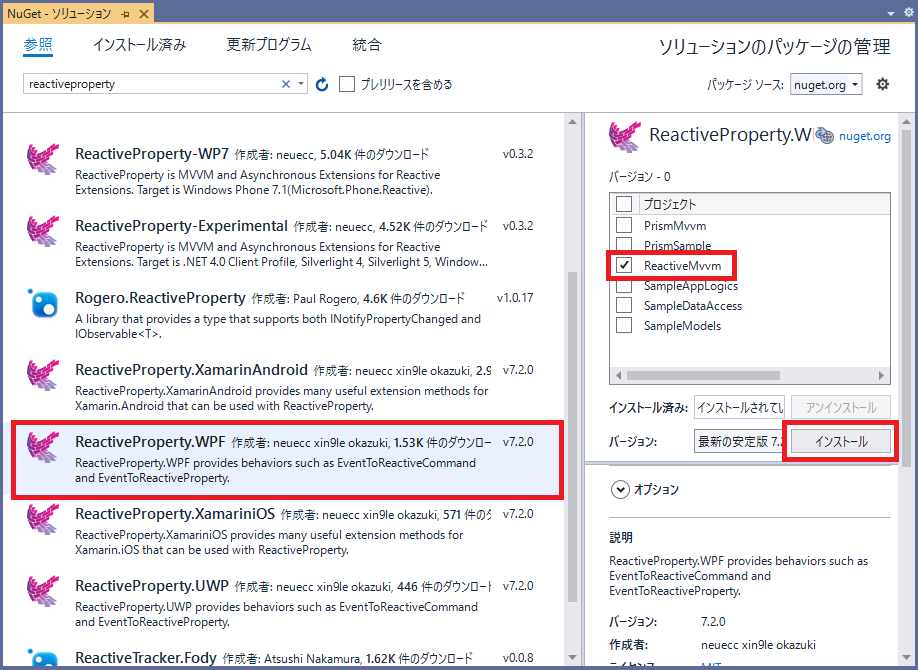Image resolution: width=918 pixels, height=670 pixels.
Task: Open tab window options gear at top right
Action: pyautogui.click(x=908, y=13)
